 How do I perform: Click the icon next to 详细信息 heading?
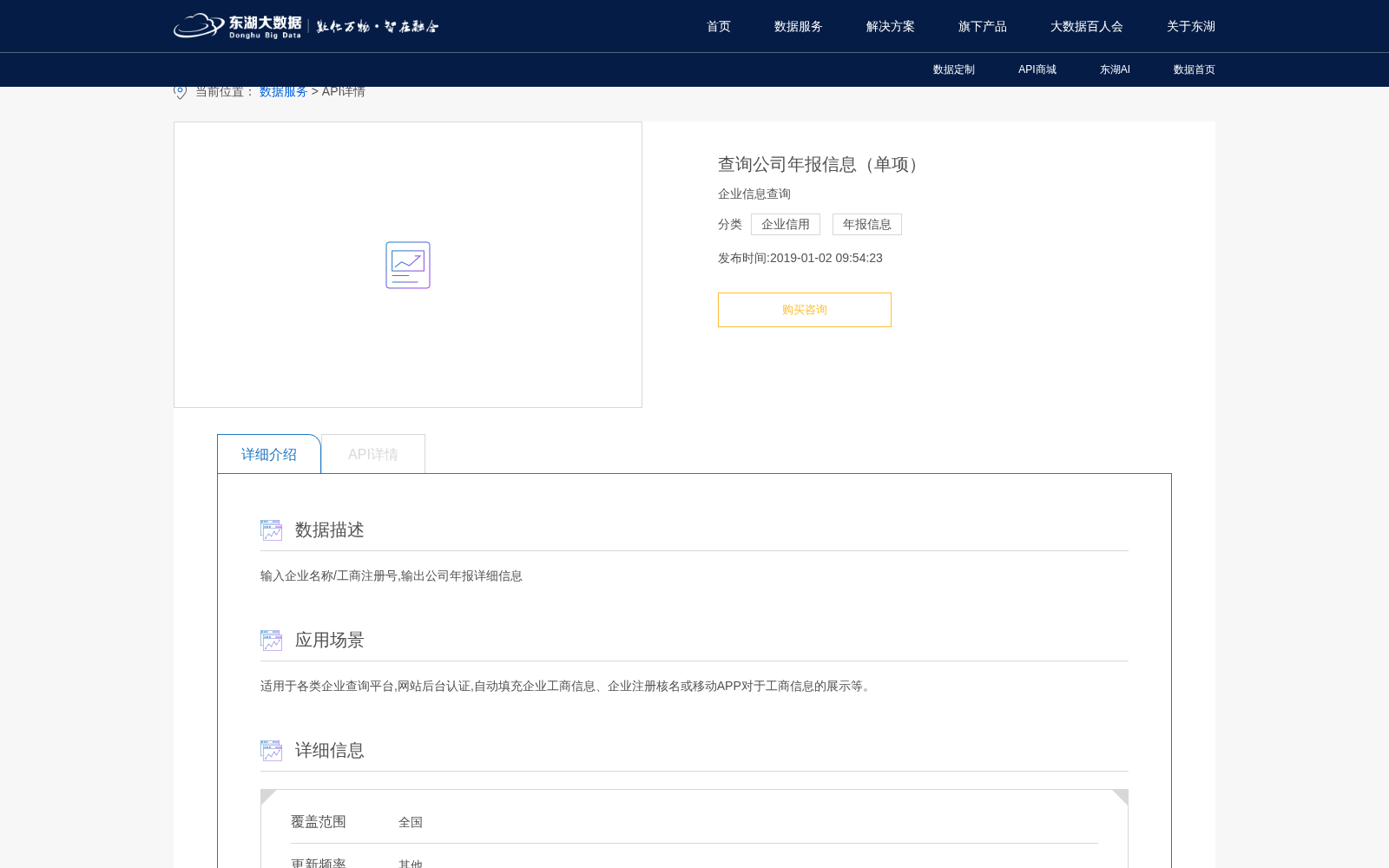tap(271, 751)
